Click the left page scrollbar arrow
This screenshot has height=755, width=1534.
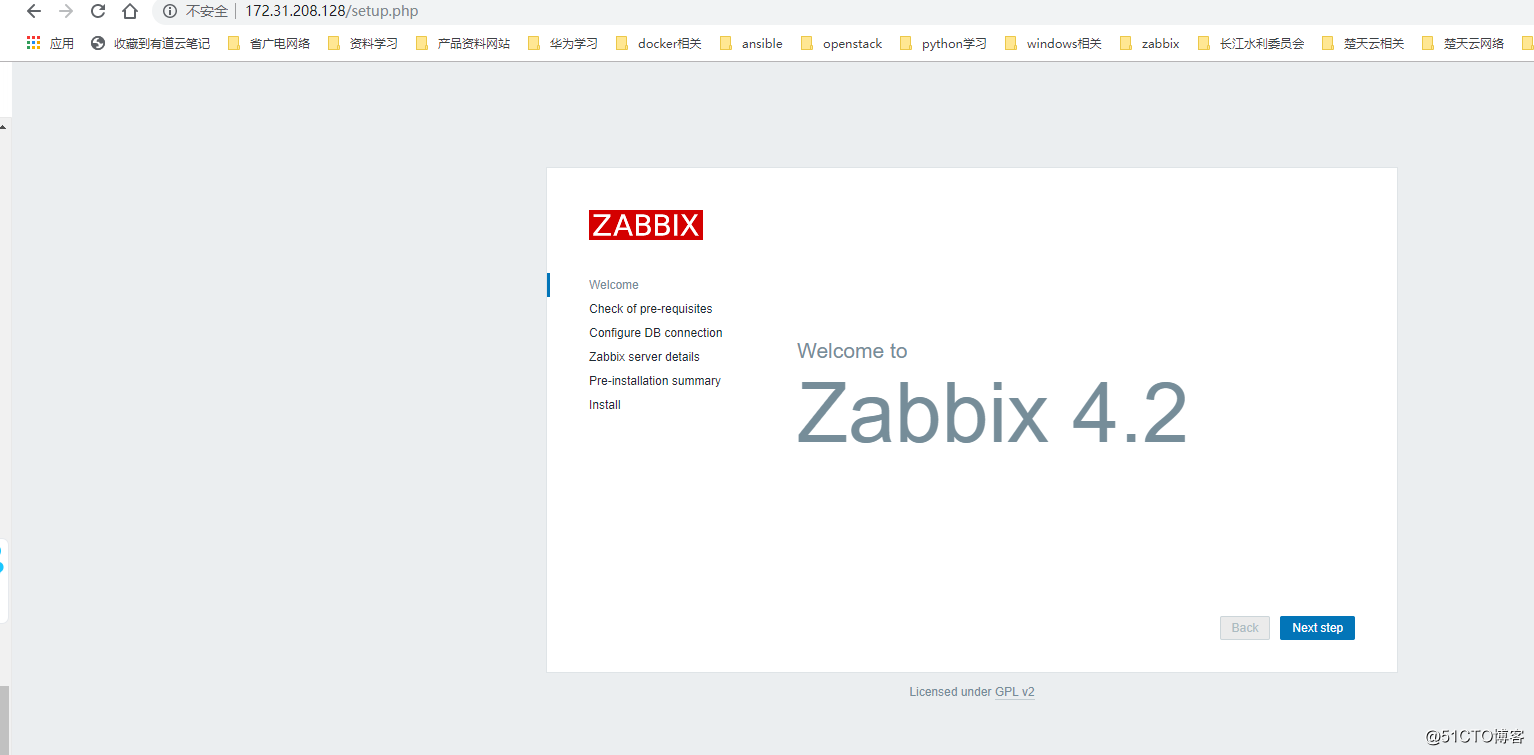tap(3, 126)
